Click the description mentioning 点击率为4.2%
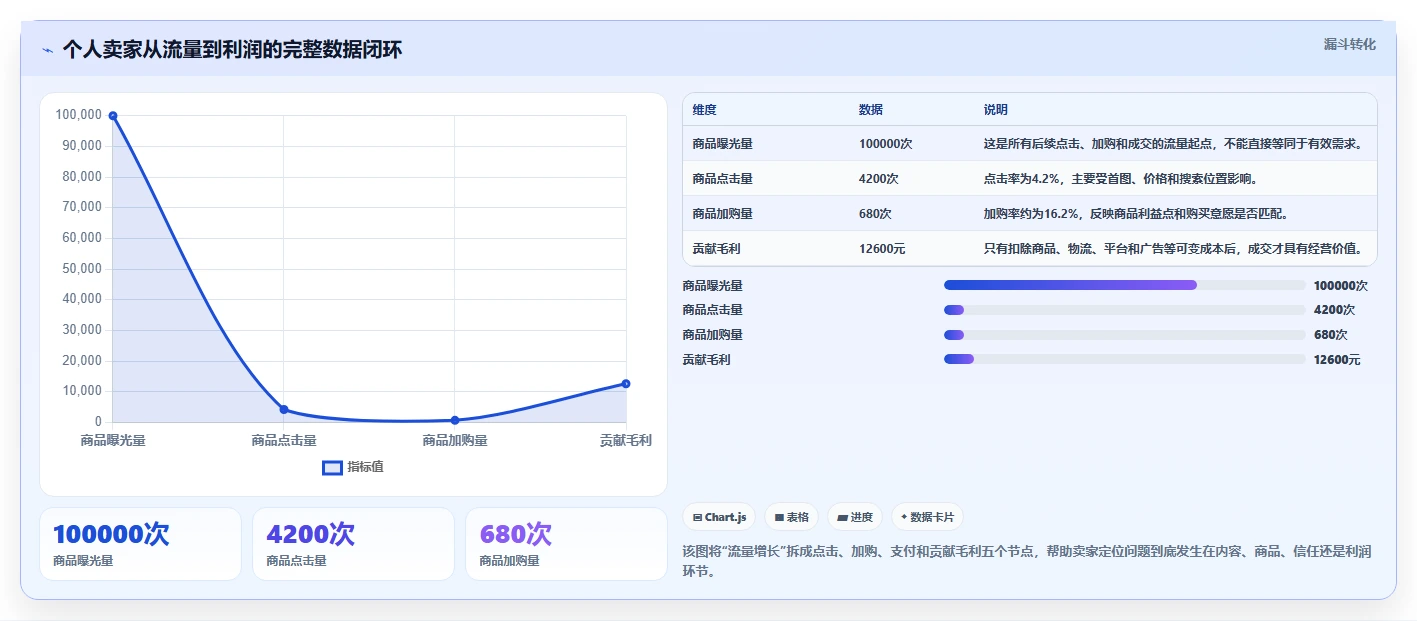The height and width of the screenshot is (621, 1417). [x=1121, y=179]
